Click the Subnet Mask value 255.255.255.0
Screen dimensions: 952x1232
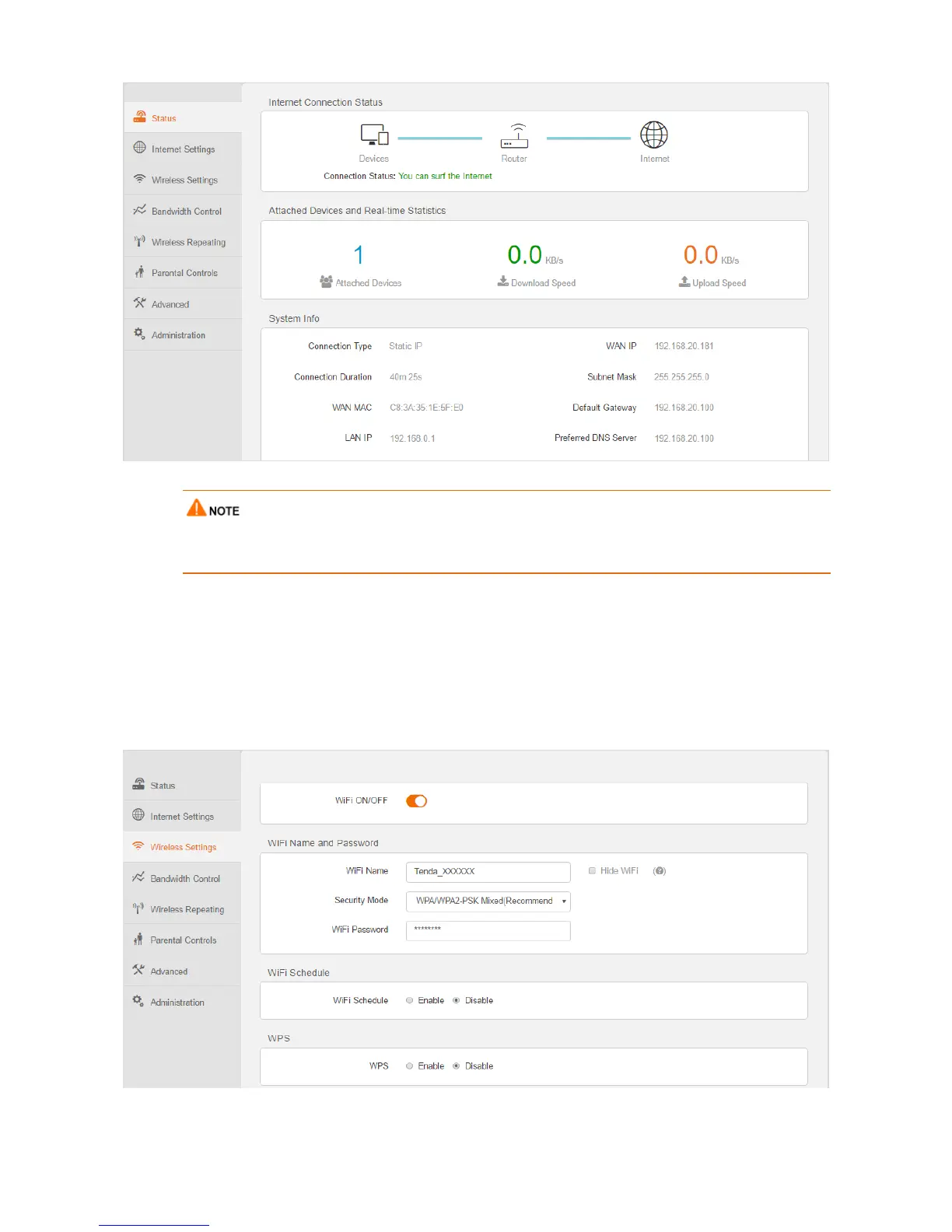[x=682, y=377]
